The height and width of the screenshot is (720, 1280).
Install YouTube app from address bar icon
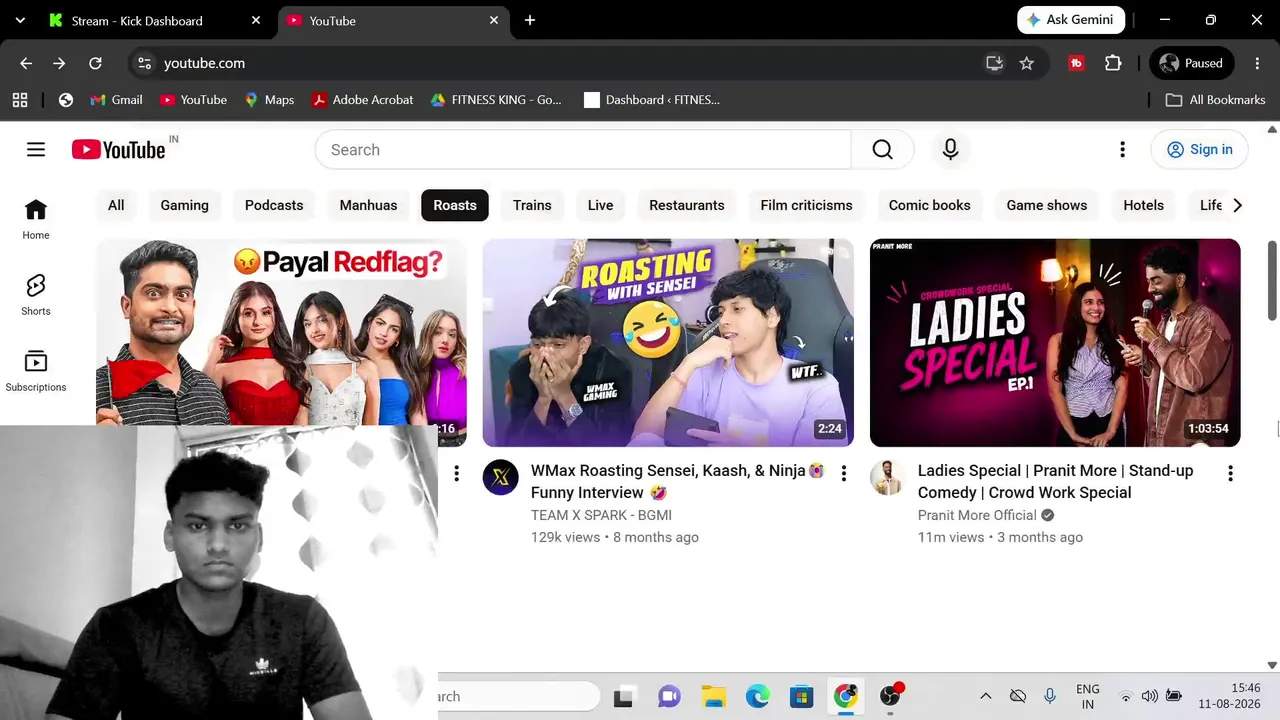tap(994, 63)
